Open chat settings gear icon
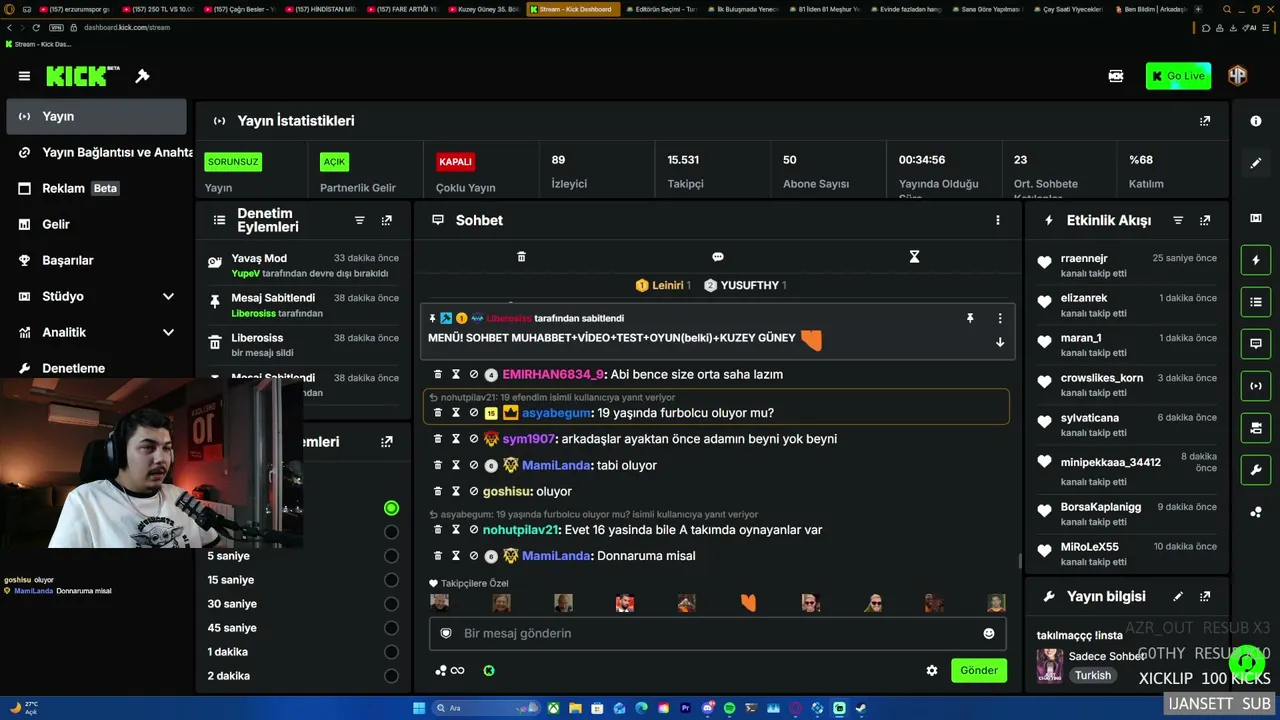The image size is (1280, 720). point(932,671)
